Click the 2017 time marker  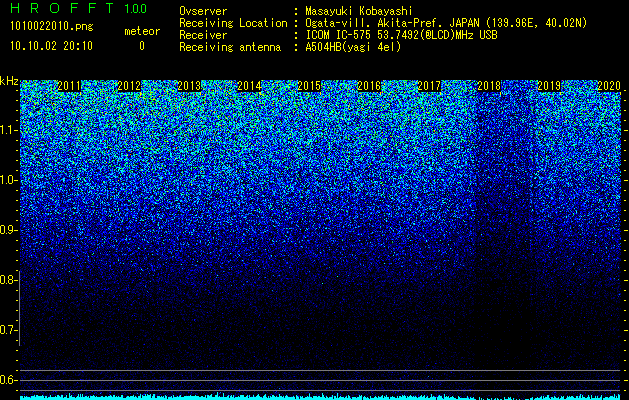(x=429, y=86)
